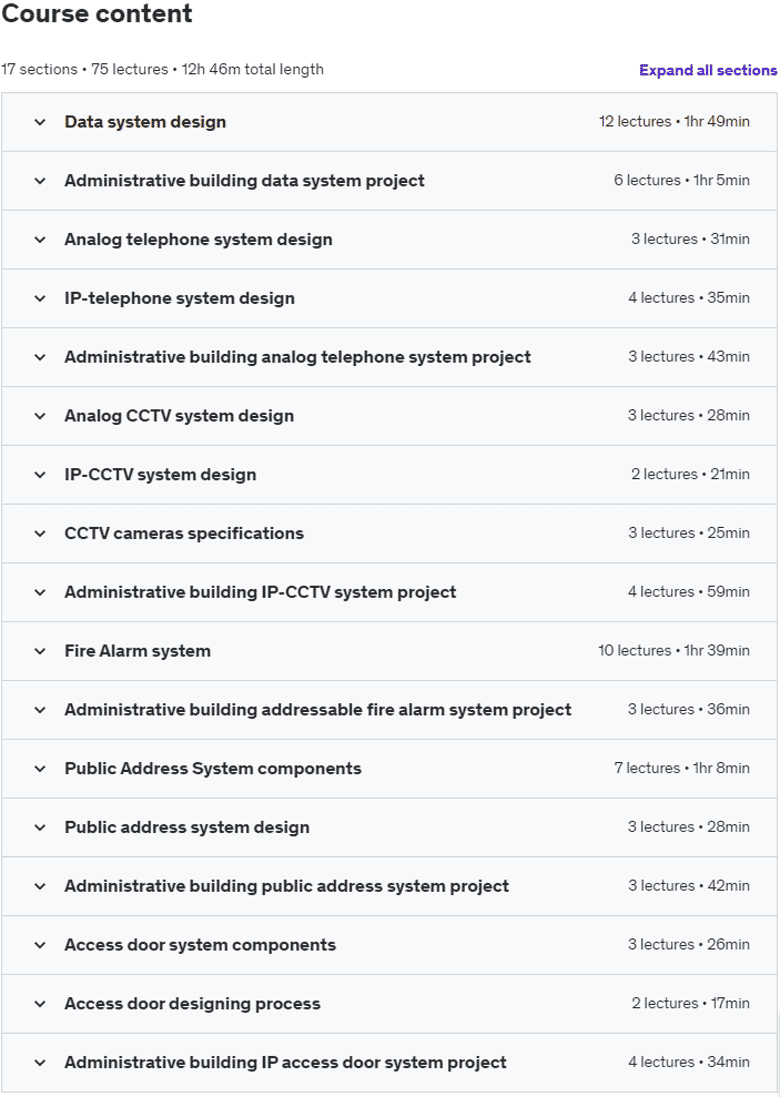This screenshot has width=780, height=1097.
Task: Click '3 lectures • 36min' text
Action: pos(689,709)
